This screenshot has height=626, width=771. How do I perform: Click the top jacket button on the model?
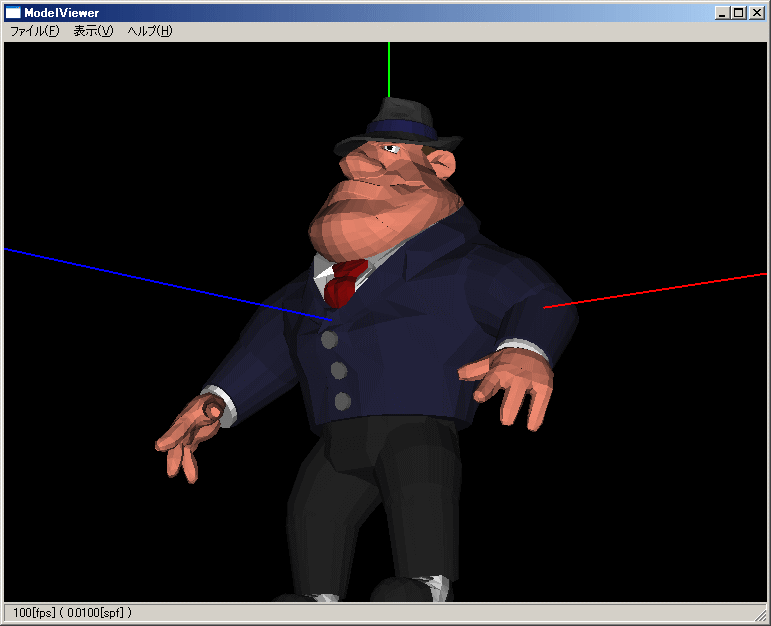point(329,339)
